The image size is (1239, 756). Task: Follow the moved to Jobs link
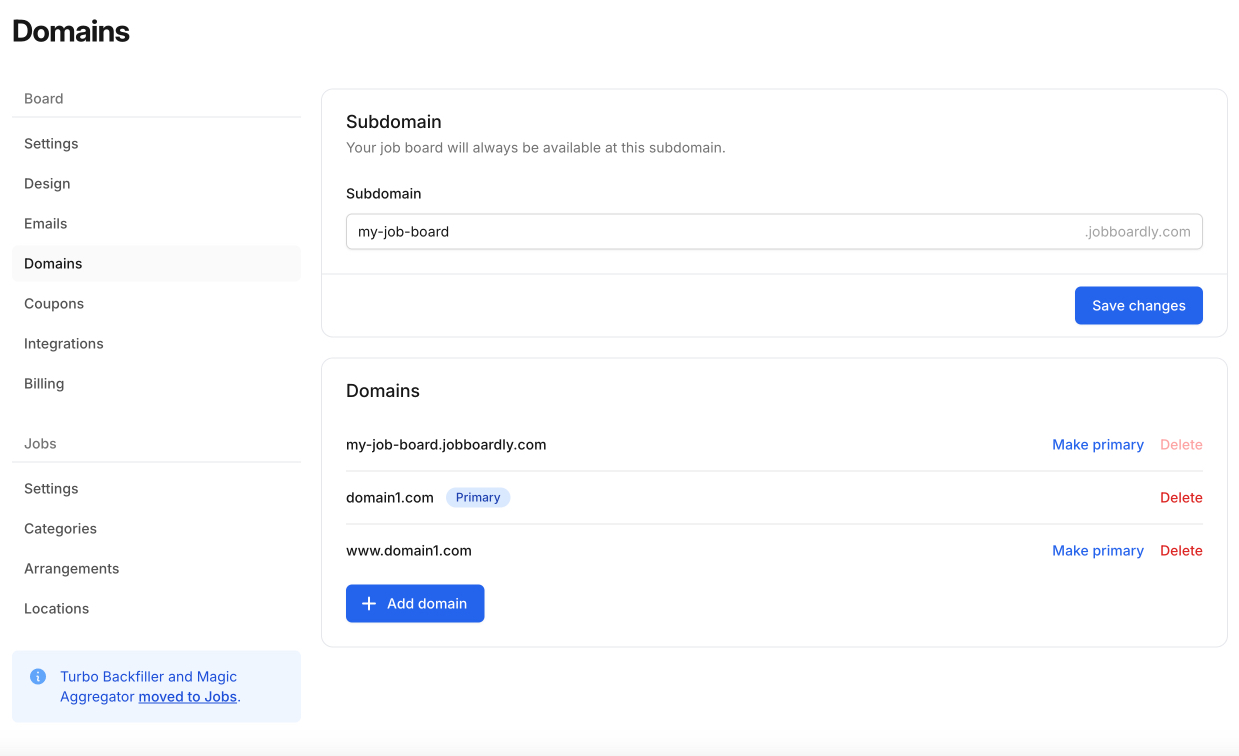coord(187,696)
